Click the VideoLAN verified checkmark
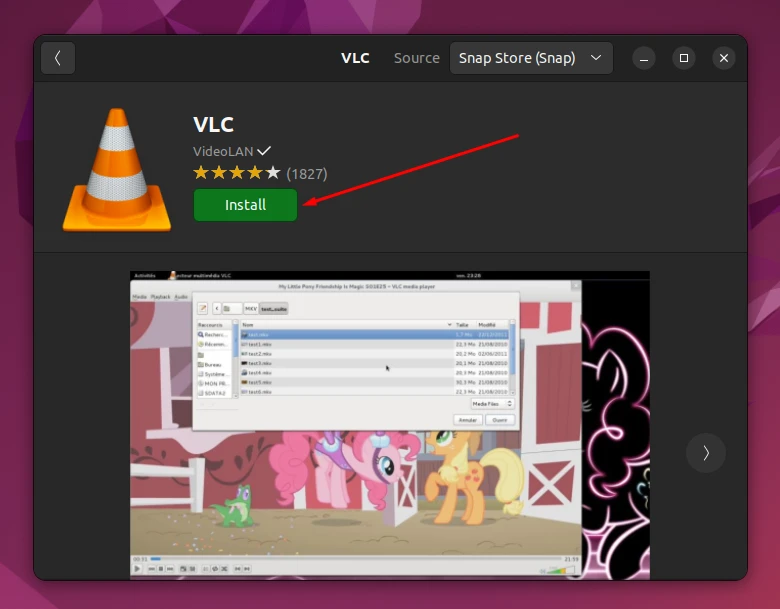 [264, 150]
